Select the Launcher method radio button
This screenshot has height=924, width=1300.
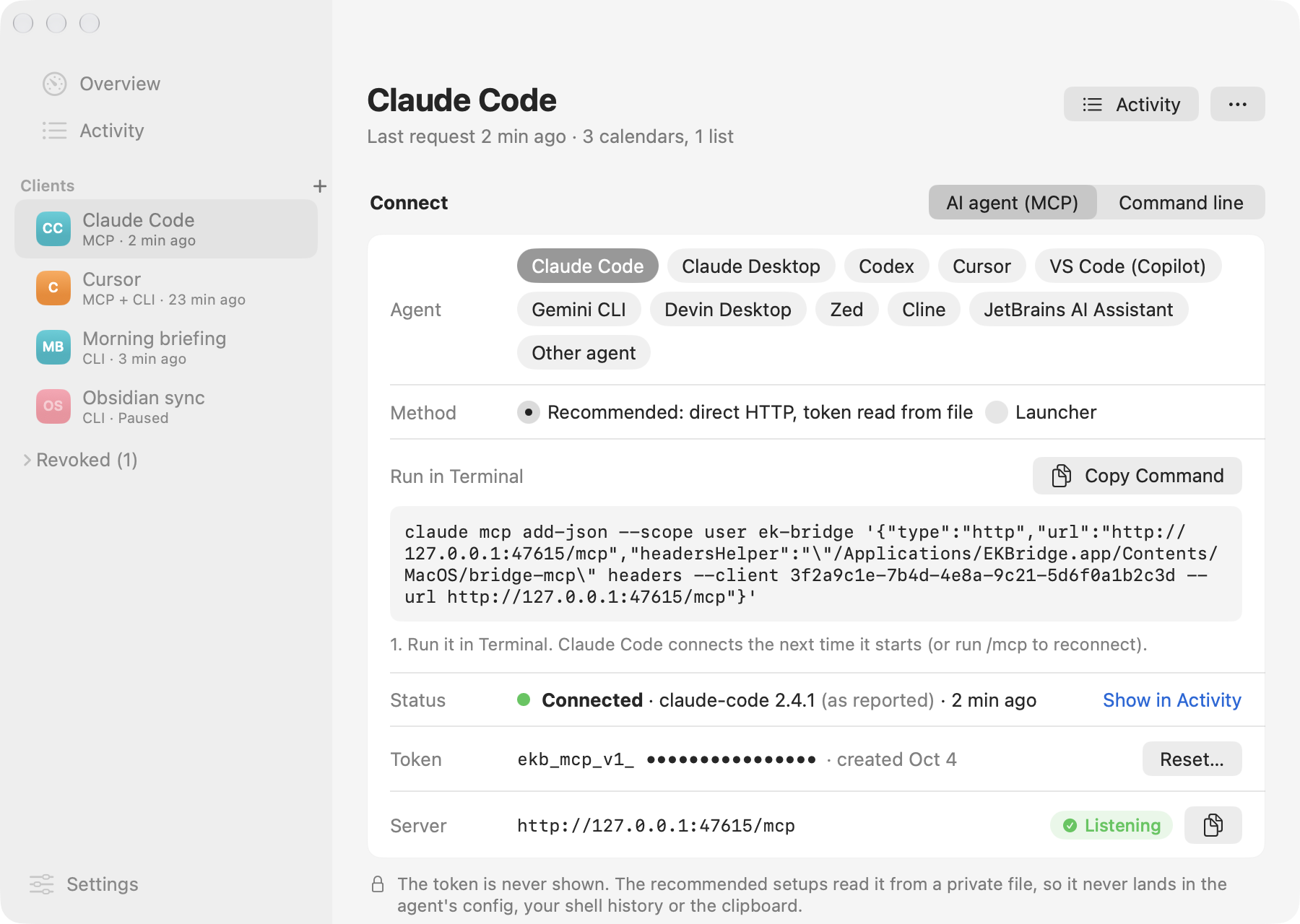tap(997, 412)
